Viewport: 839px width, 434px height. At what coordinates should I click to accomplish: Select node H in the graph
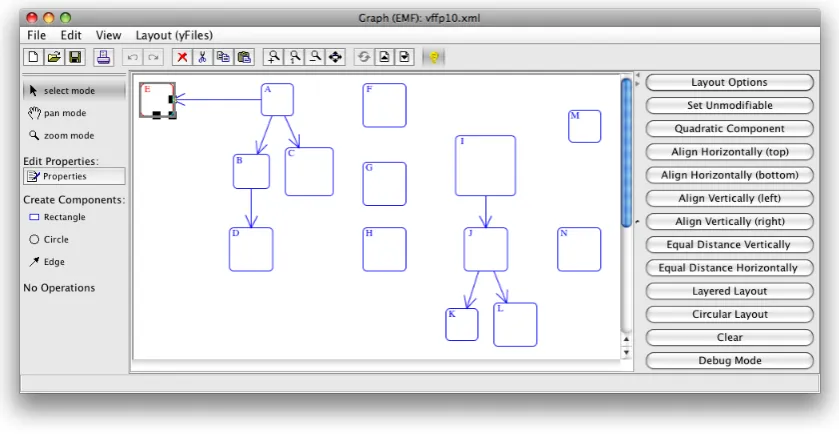(384, 249)
